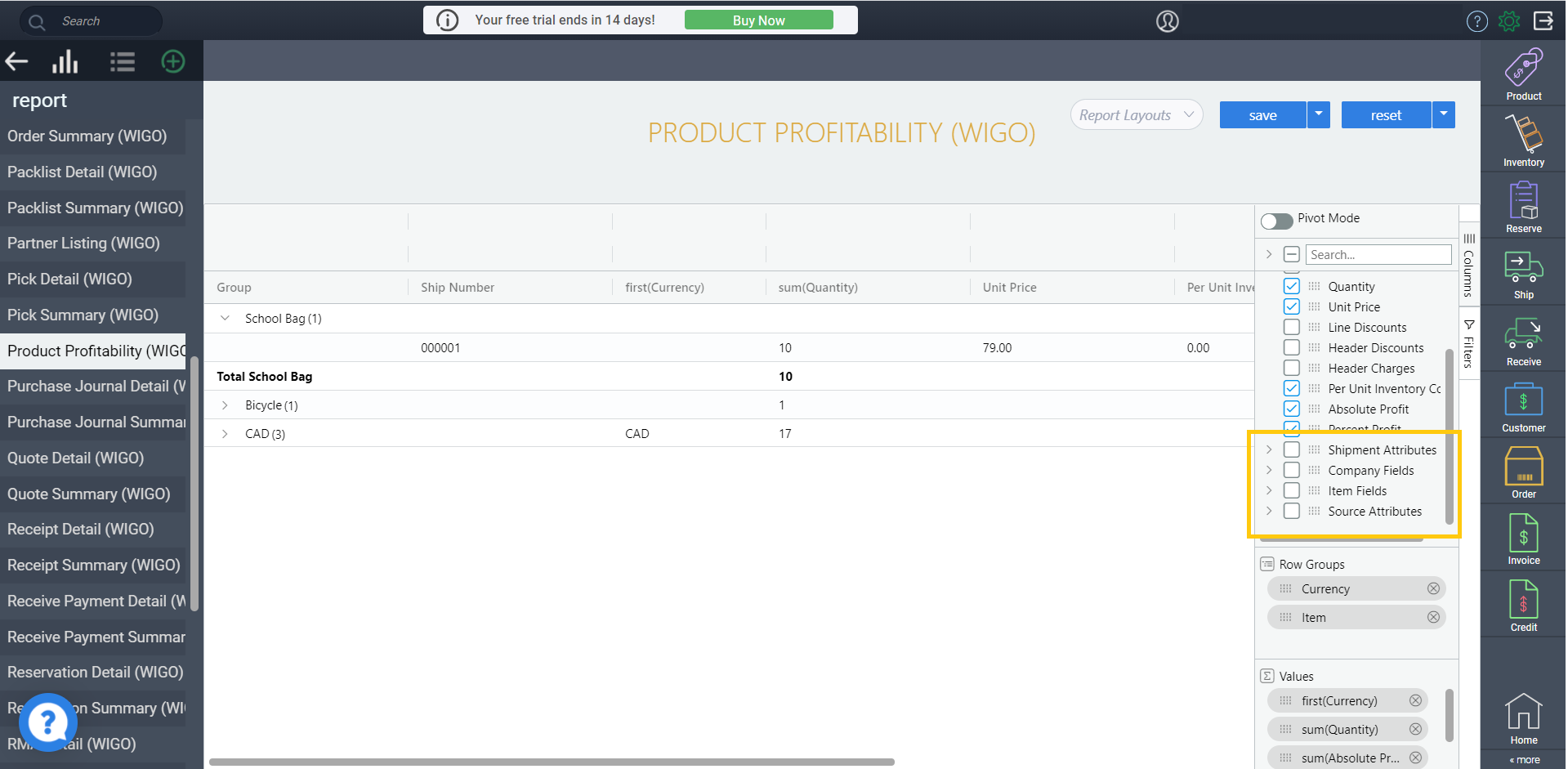This screenshot has width=1568, height=769.
Task: Open the settings gear icon
Action: (1509, 21)
